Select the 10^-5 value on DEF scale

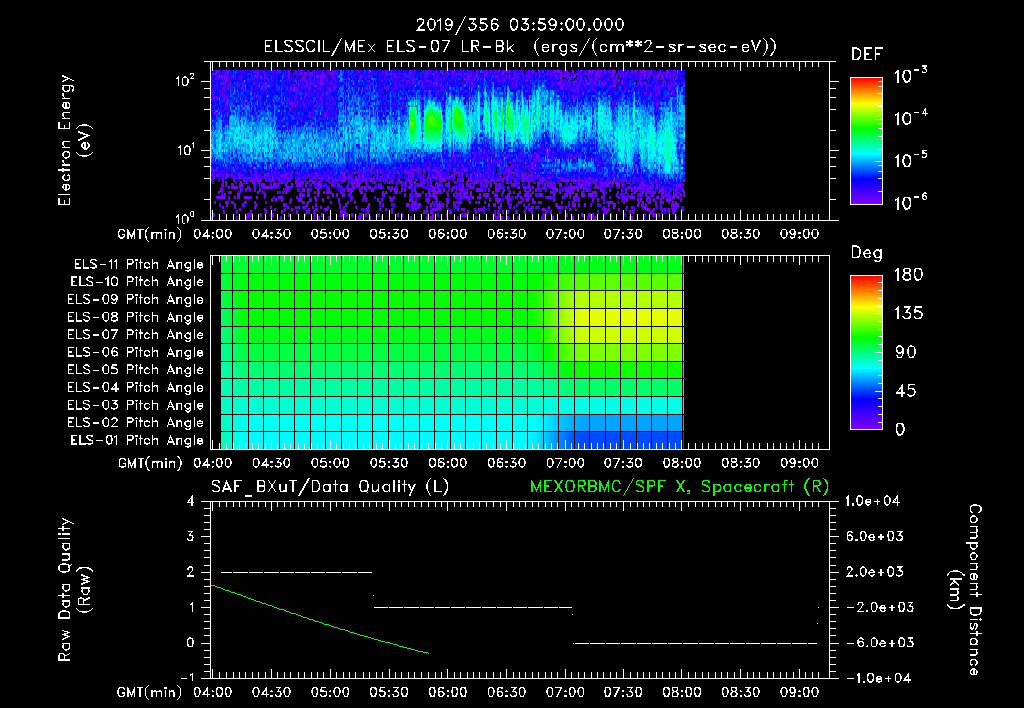click(x=910, y=160)
